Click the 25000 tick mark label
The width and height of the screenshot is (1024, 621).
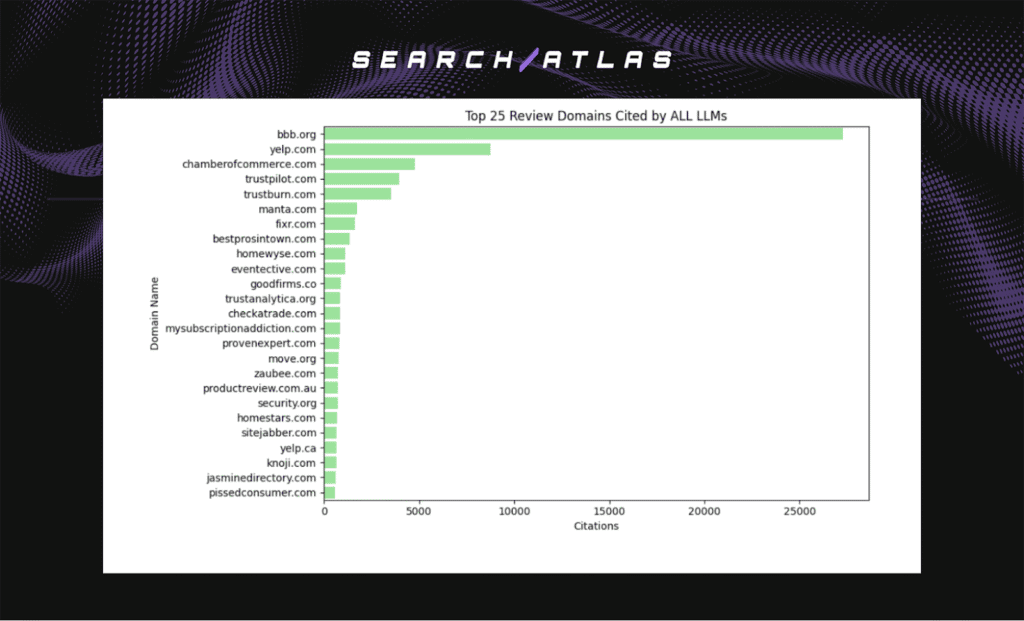tap(799, 510)
